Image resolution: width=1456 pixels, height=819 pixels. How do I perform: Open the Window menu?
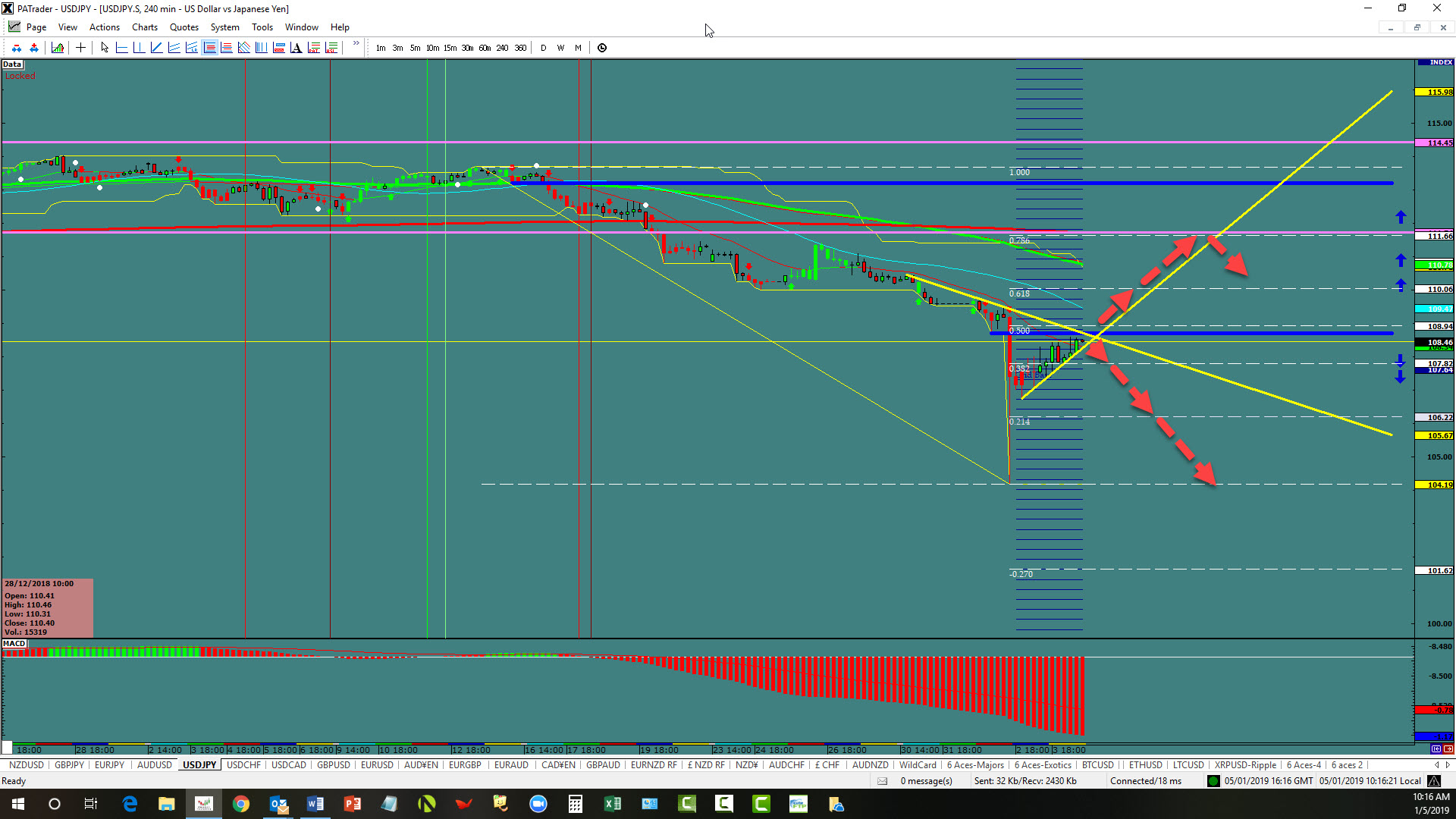click(302, 27)
